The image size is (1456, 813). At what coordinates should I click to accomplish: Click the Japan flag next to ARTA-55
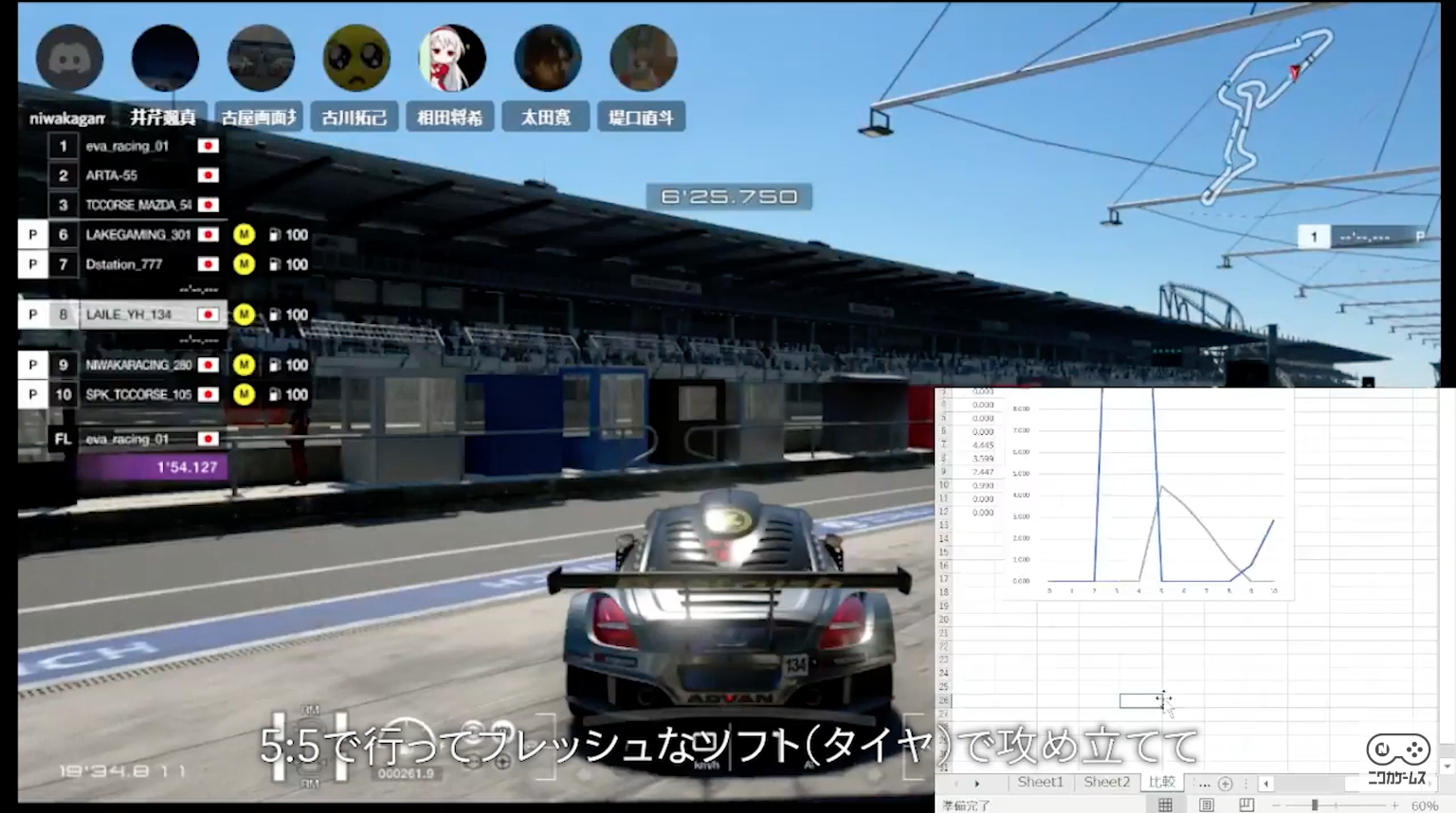[209, 175]
